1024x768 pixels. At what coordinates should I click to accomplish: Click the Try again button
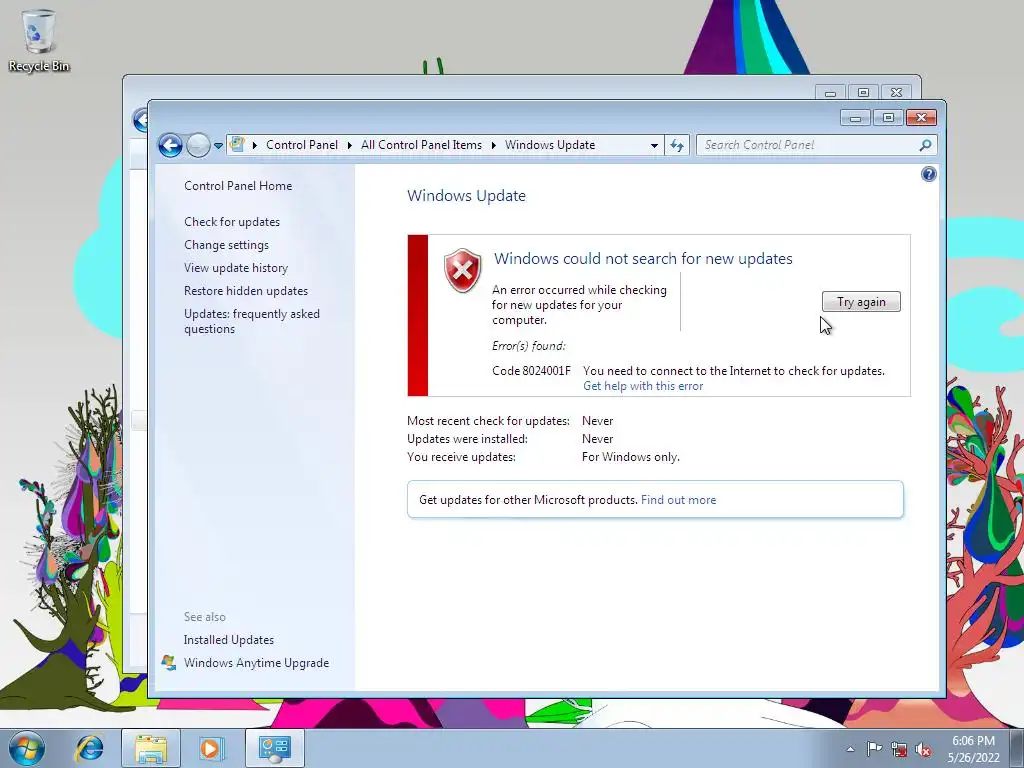pos(861,302)
